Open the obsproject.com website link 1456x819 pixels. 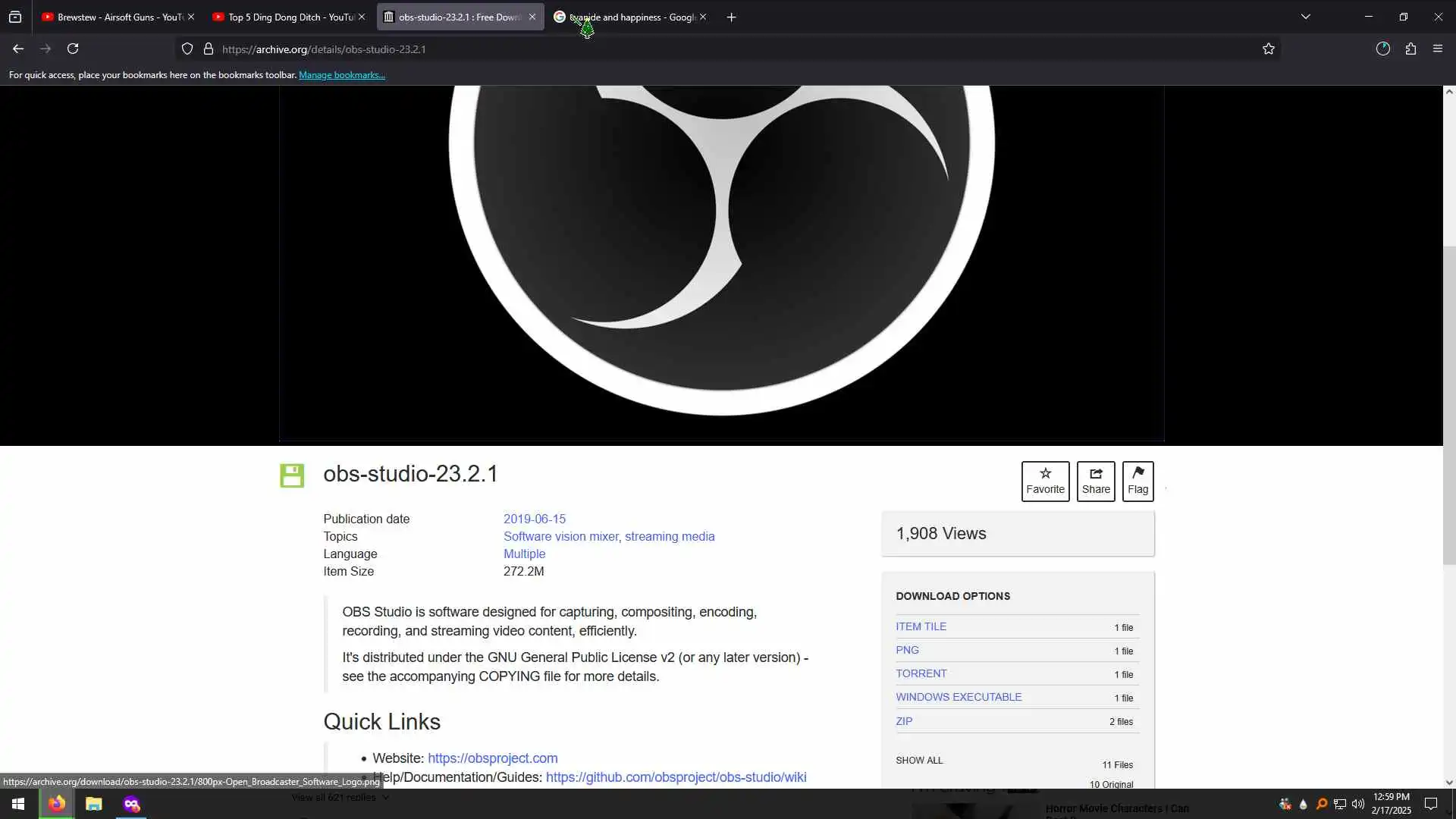click(492, 758)
